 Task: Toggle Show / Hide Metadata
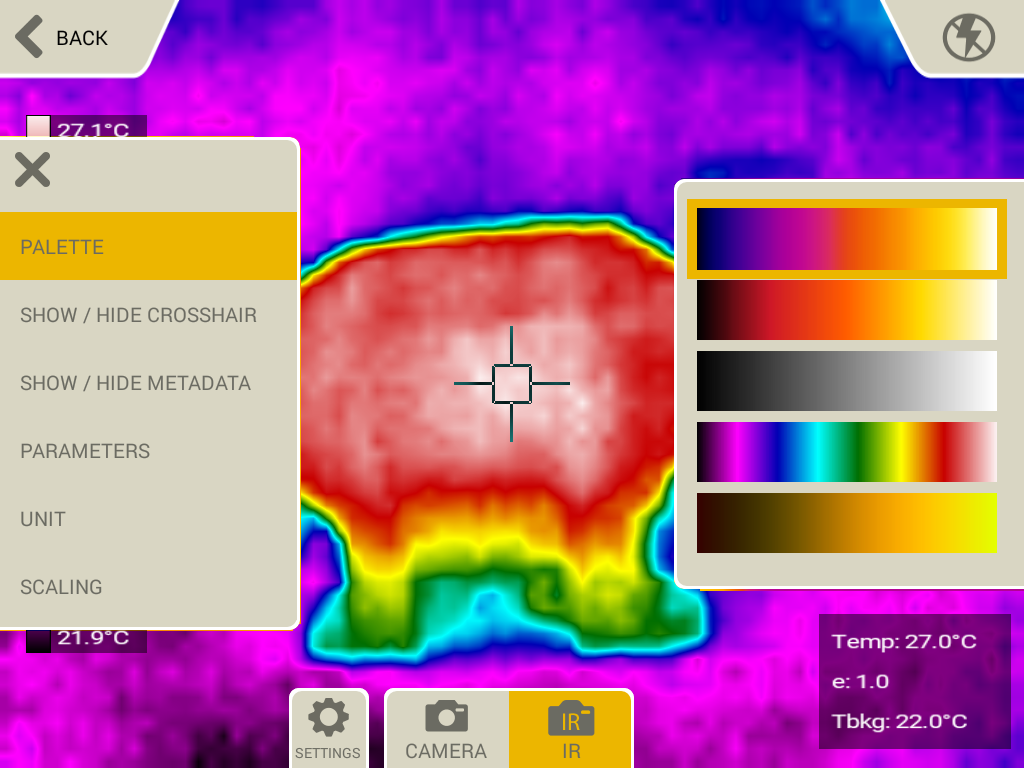pos(148,383)
